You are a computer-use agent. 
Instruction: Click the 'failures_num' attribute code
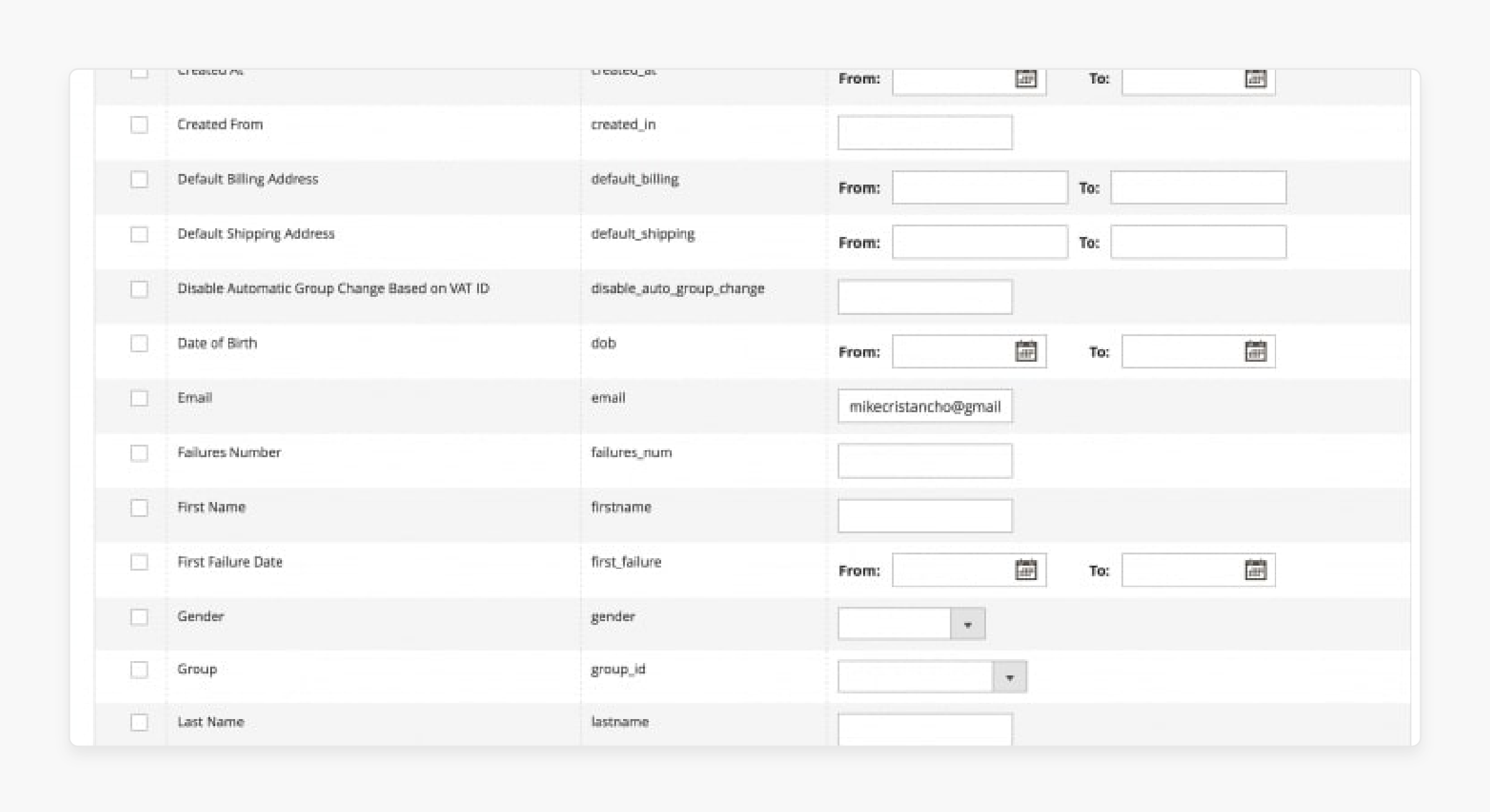[631, 452]
